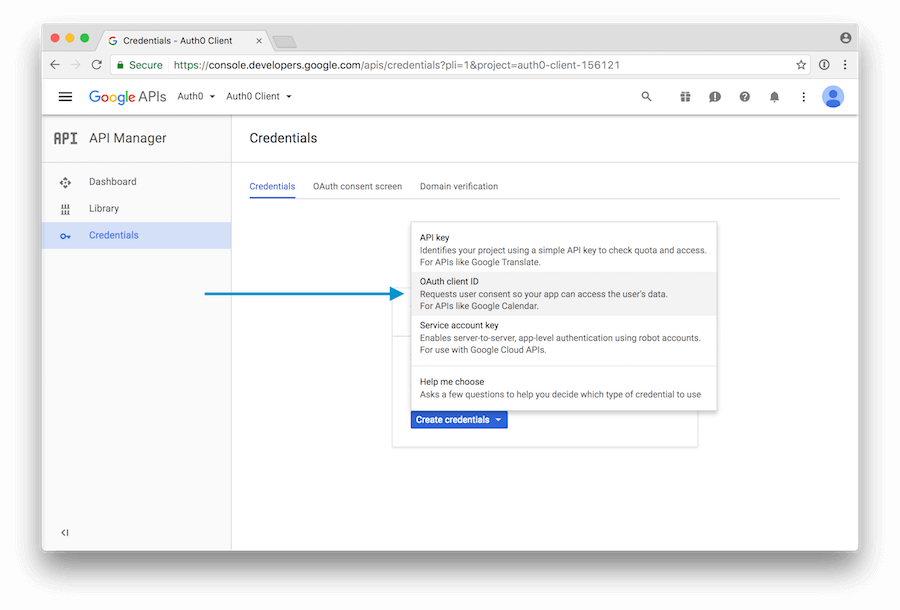Go forward with the browser forward arrow

[x=76, y=65]
